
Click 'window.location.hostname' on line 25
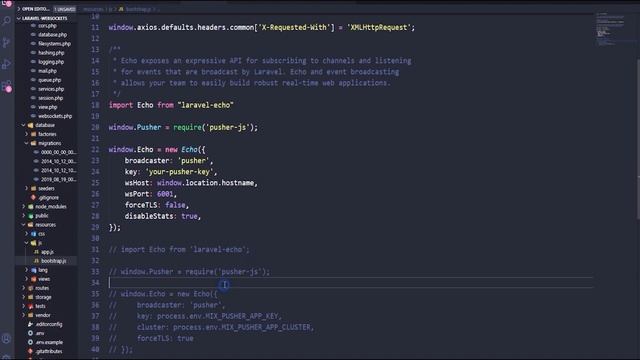point(205,183)
